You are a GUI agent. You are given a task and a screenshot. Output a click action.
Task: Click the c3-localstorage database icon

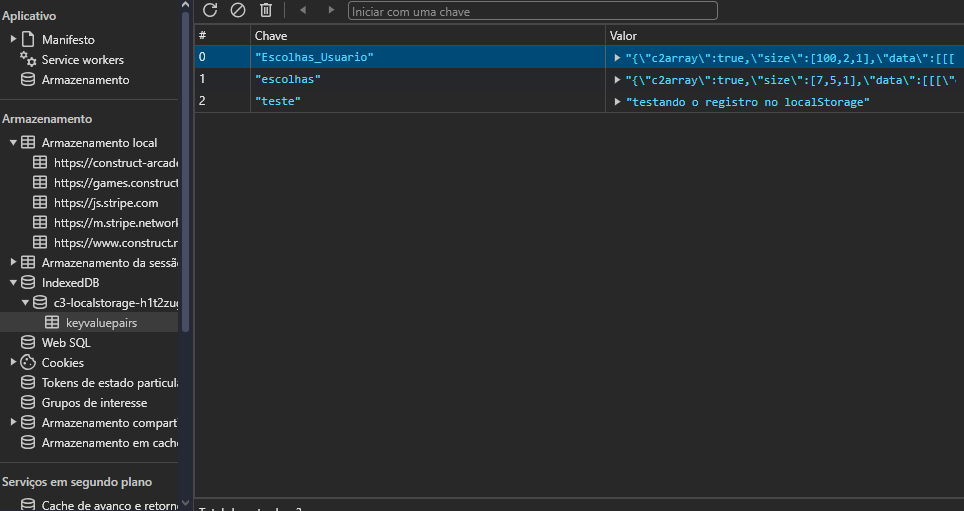click(40, 302)
